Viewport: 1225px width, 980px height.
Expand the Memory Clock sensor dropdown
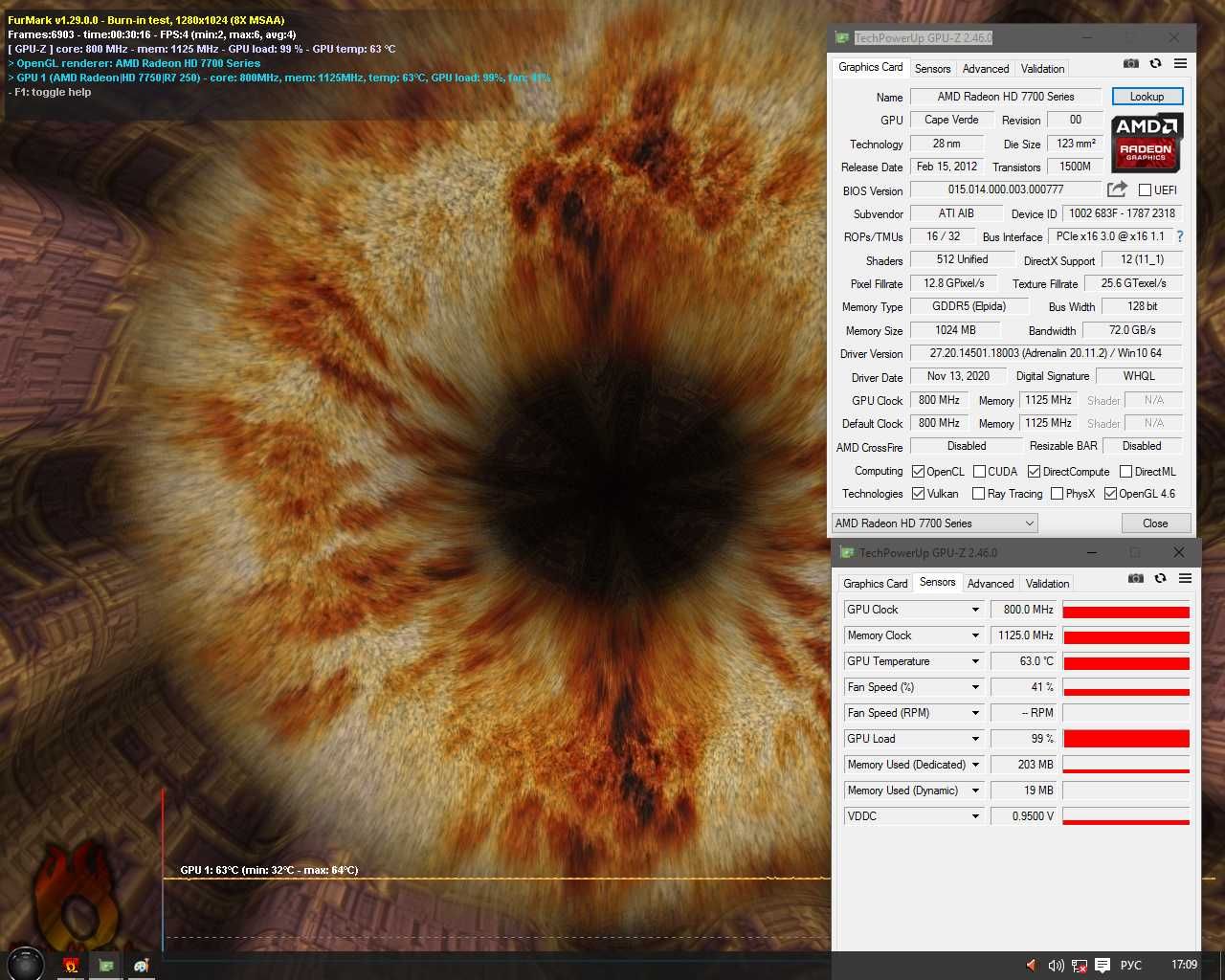[x=975, y=635]
